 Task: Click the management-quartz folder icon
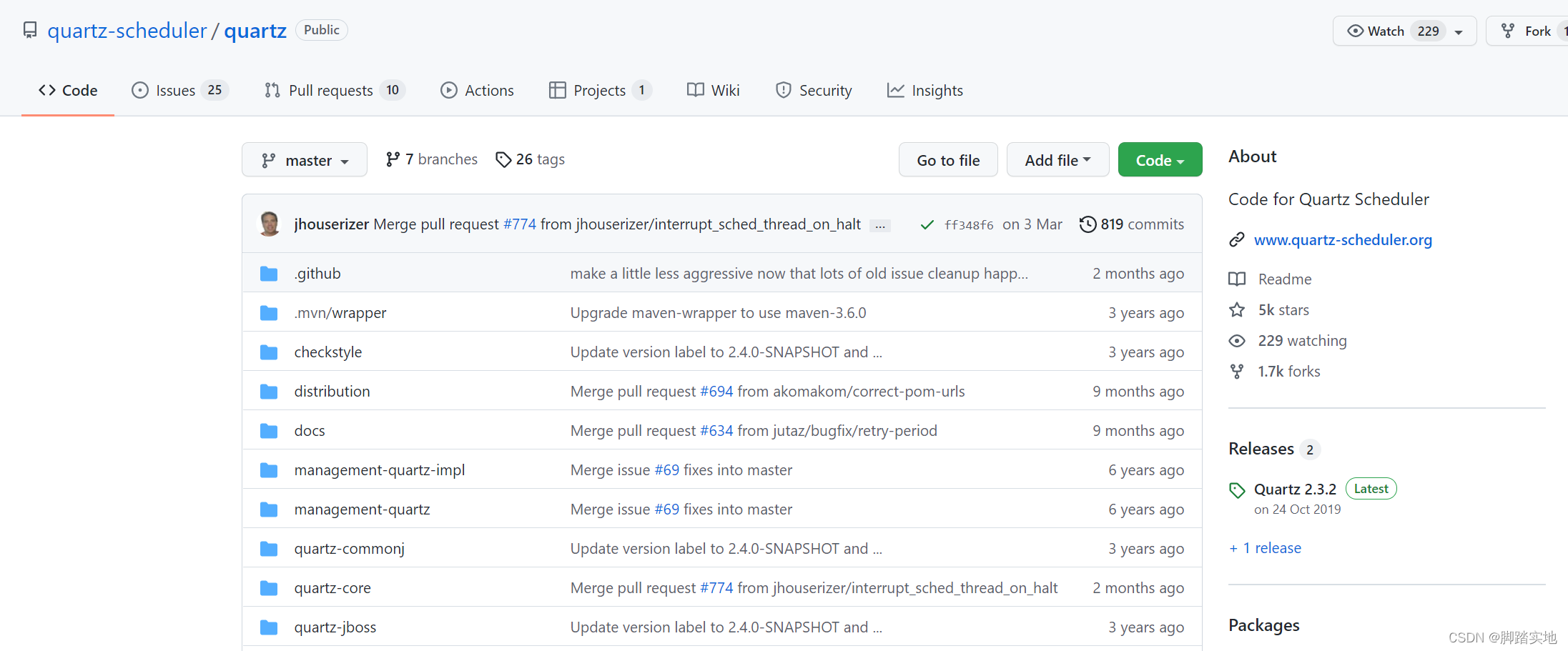click(269, 510)
